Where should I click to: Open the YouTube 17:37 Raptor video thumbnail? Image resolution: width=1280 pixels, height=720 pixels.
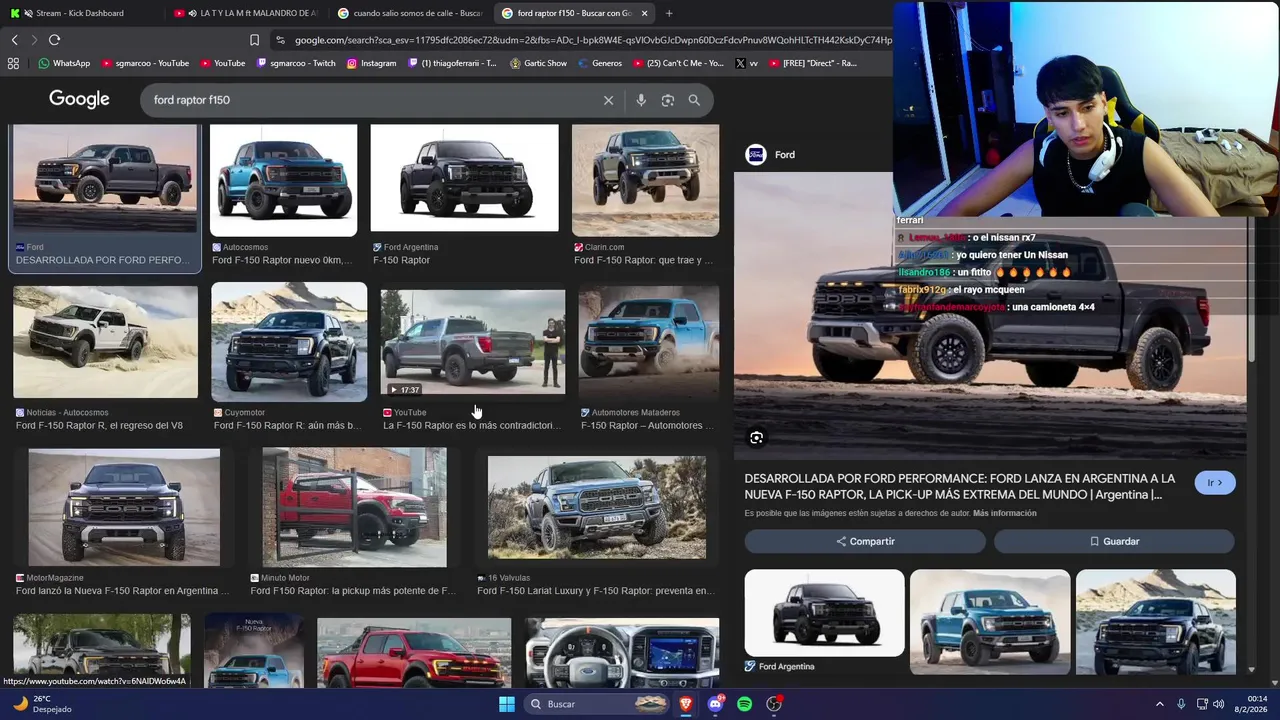coord(473,342)
